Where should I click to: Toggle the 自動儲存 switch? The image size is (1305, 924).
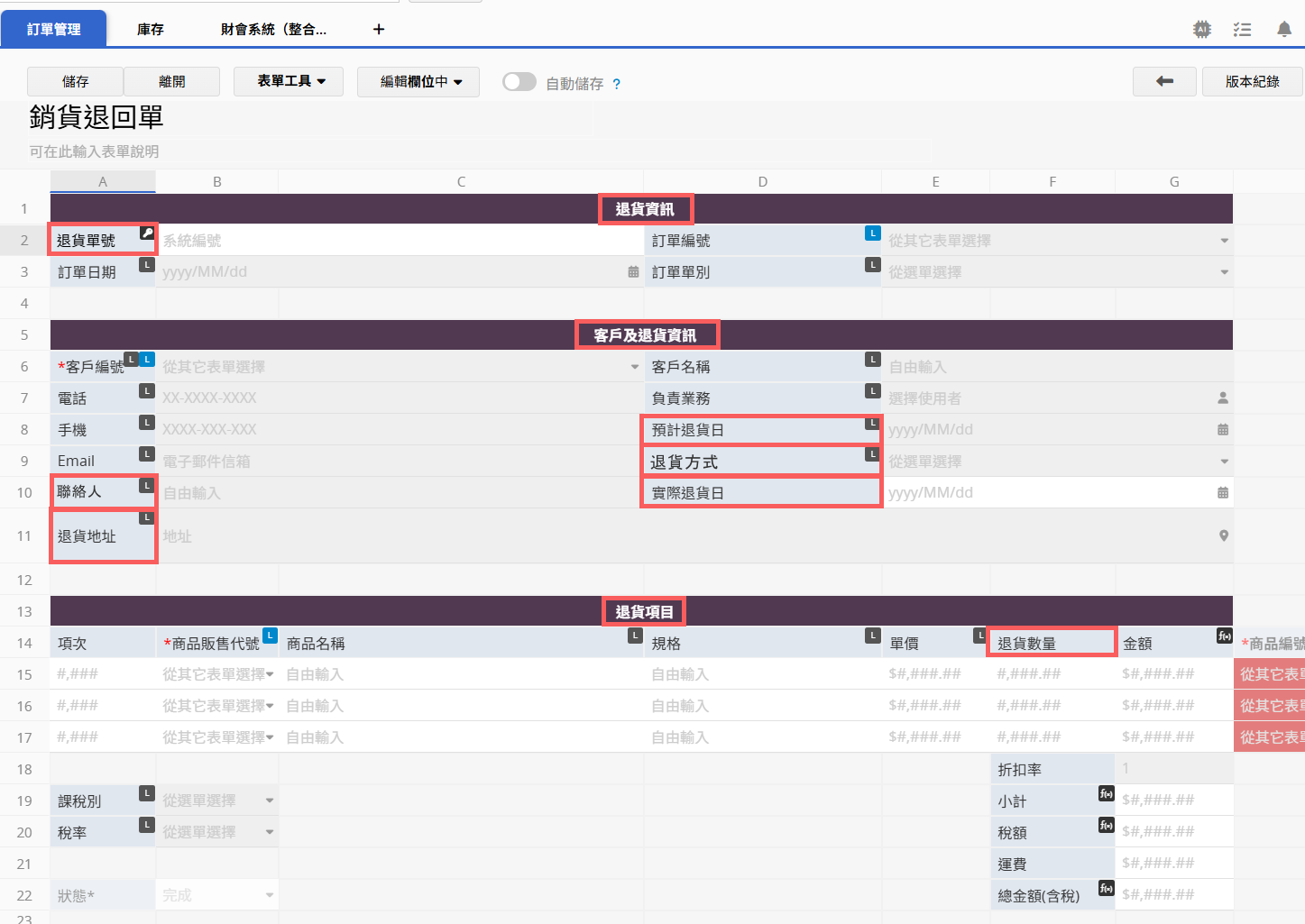point(519,82)
